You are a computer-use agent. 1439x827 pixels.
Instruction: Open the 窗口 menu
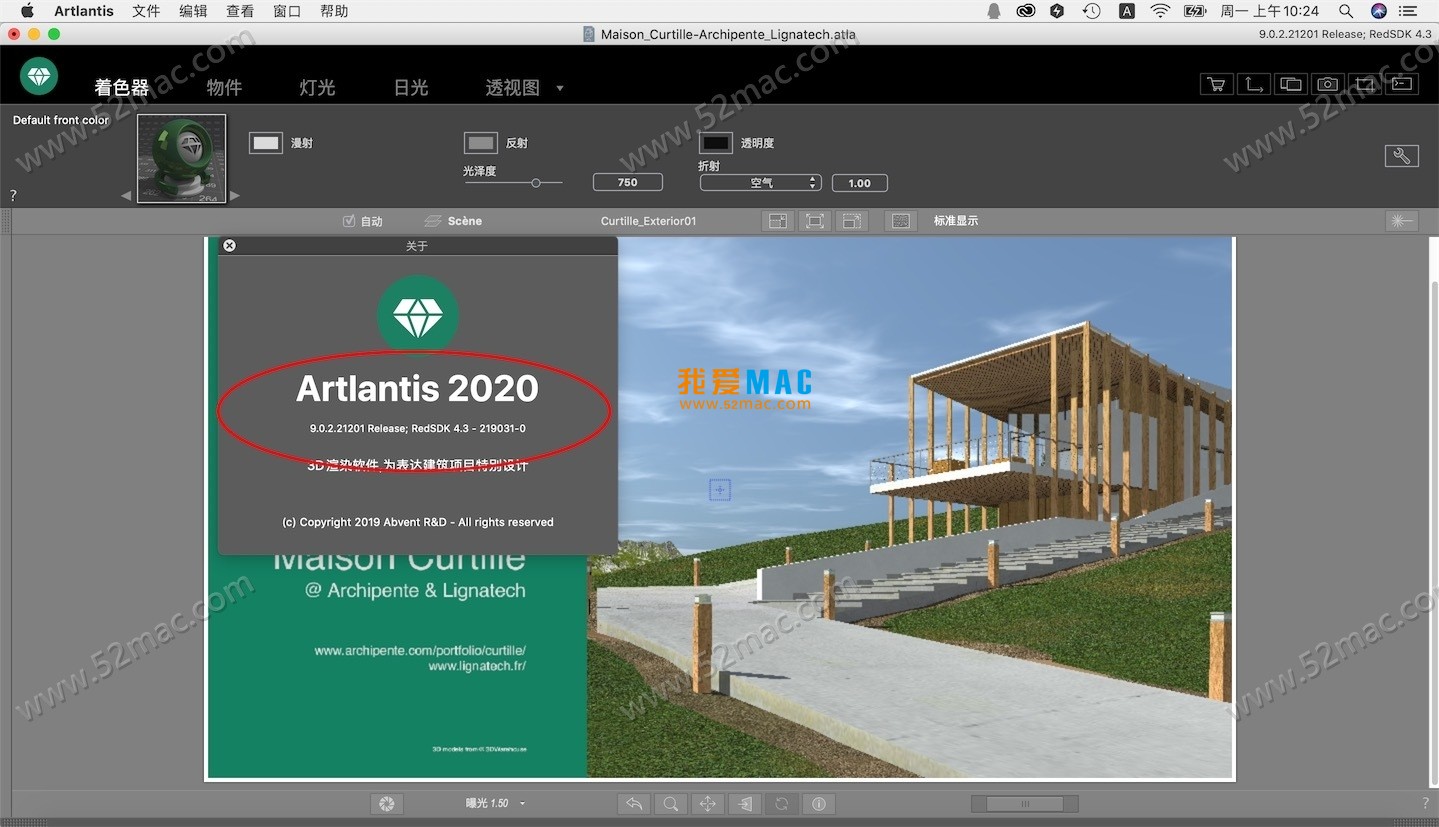click(287, 11)
